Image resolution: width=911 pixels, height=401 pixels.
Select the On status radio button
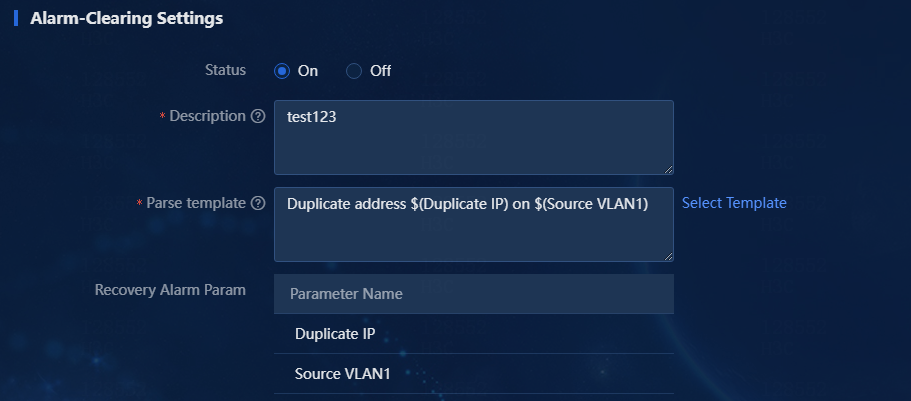[282, 71]
